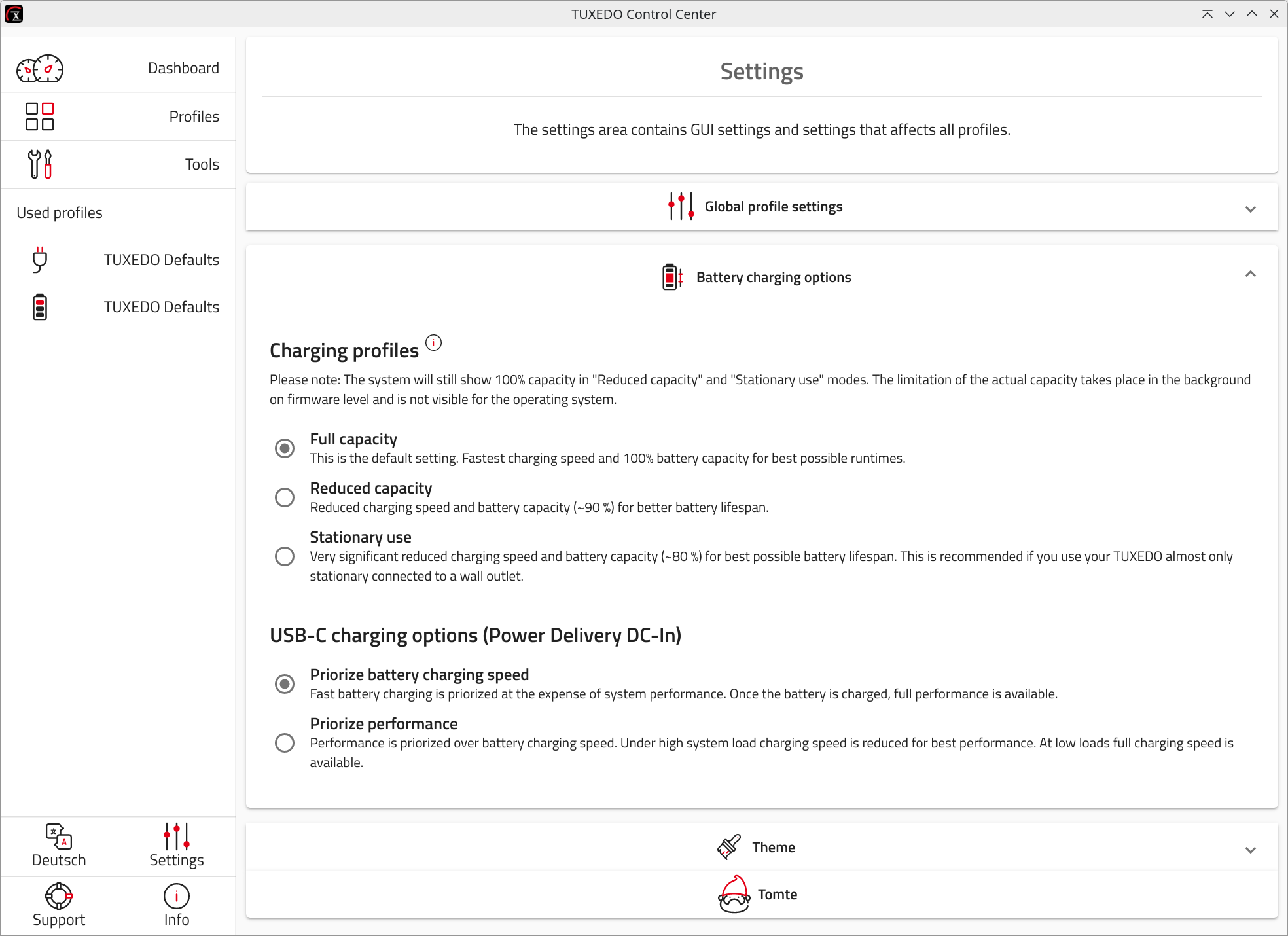
Task: Select Priorize battery charging speed radio
Action: coord(285,684)
